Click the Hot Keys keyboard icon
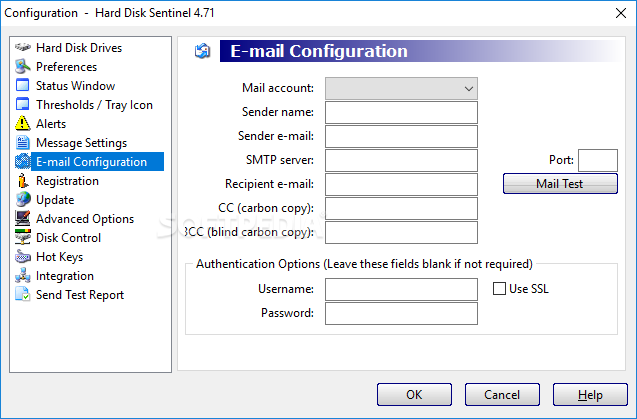The height and width of the screenshot is (419, 637). coord(23,256)
